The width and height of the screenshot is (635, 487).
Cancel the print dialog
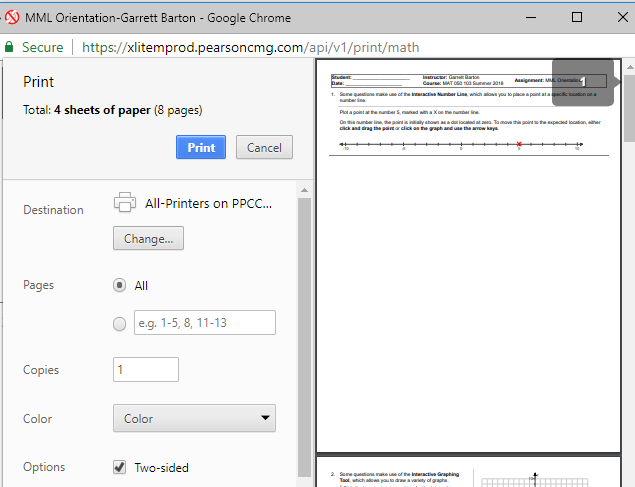pyautogui.click(x=264, y=148)
